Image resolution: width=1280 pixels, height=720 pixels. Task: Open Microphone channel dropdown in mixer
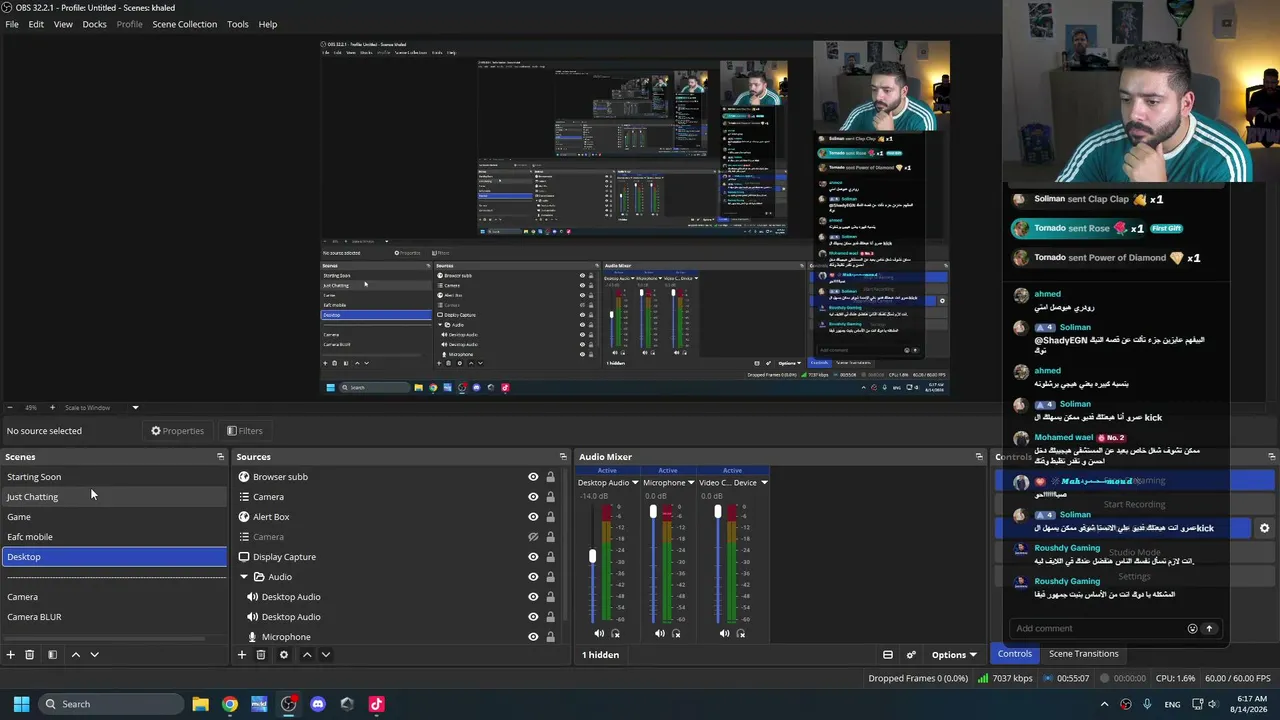tap(690, 483)
